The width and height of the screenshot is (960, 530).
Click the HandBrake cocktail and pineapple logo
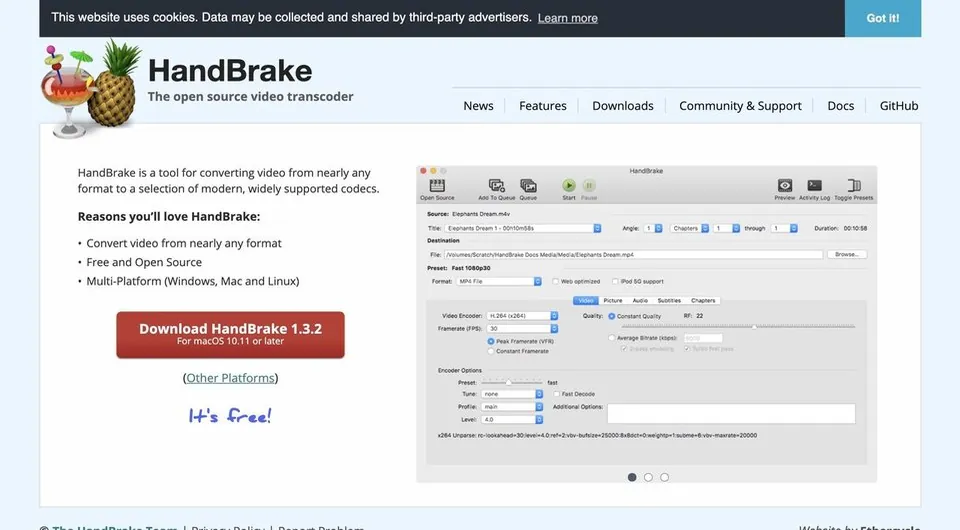(x=91, y=89)
